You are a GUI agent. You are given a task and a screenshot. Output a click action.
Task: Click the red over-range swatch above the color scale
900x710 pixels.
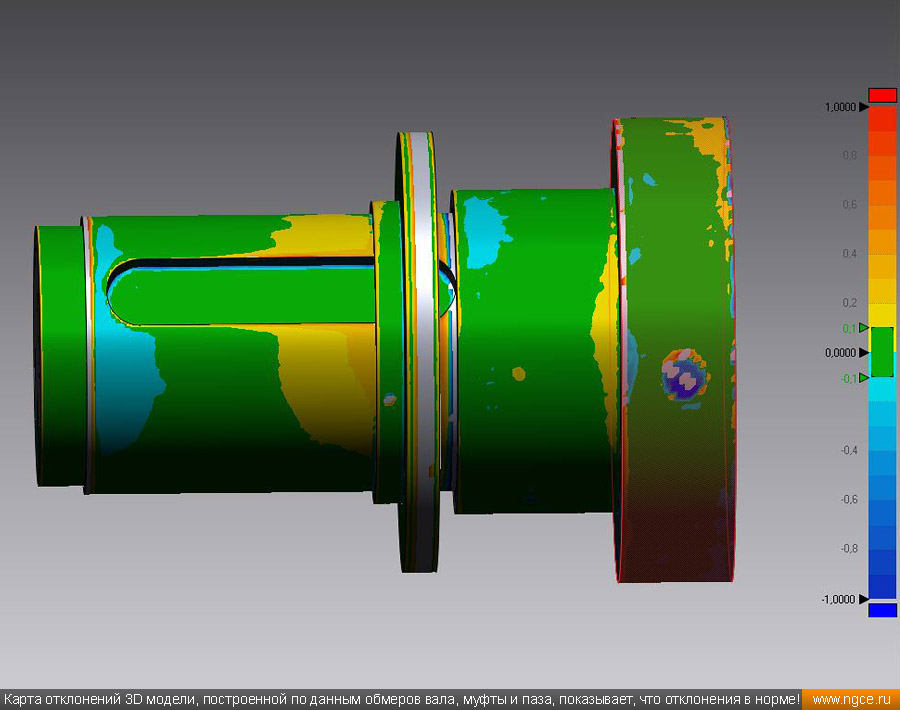click(x=882, y=95)
